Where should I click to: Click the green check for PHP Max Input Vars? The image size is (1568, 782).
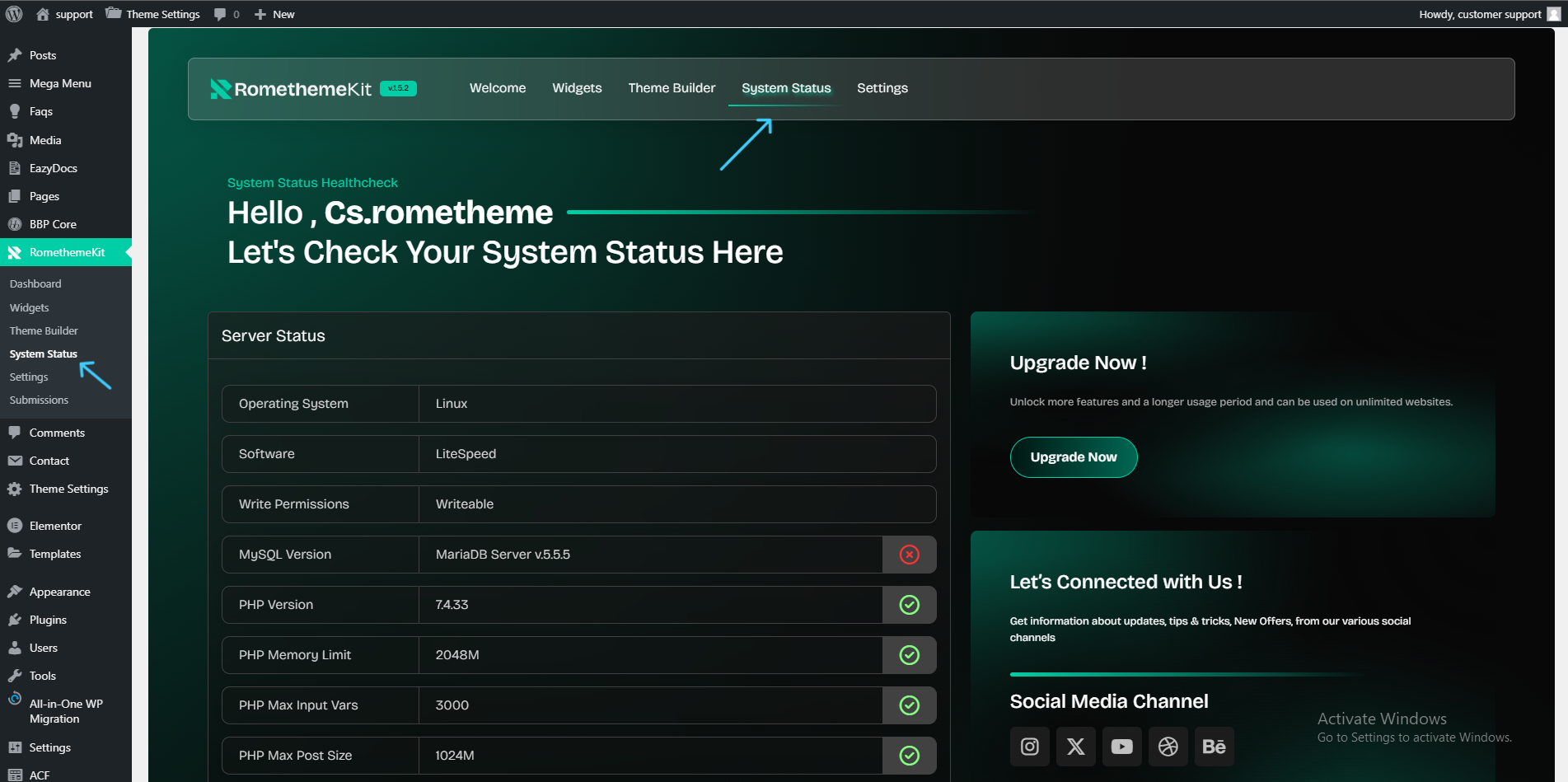coord(910,705)
